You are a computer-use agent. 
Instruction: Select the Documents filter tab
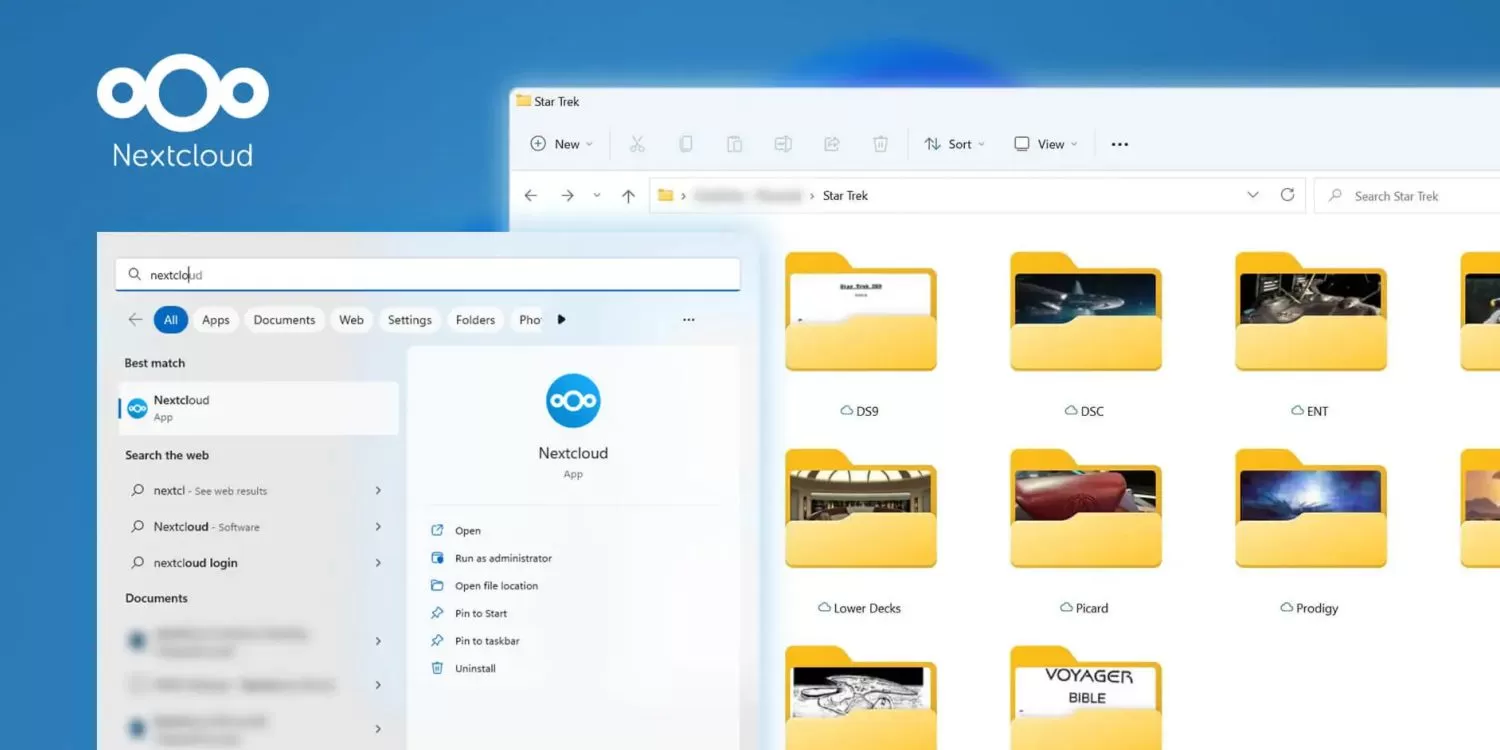(284, 320)
